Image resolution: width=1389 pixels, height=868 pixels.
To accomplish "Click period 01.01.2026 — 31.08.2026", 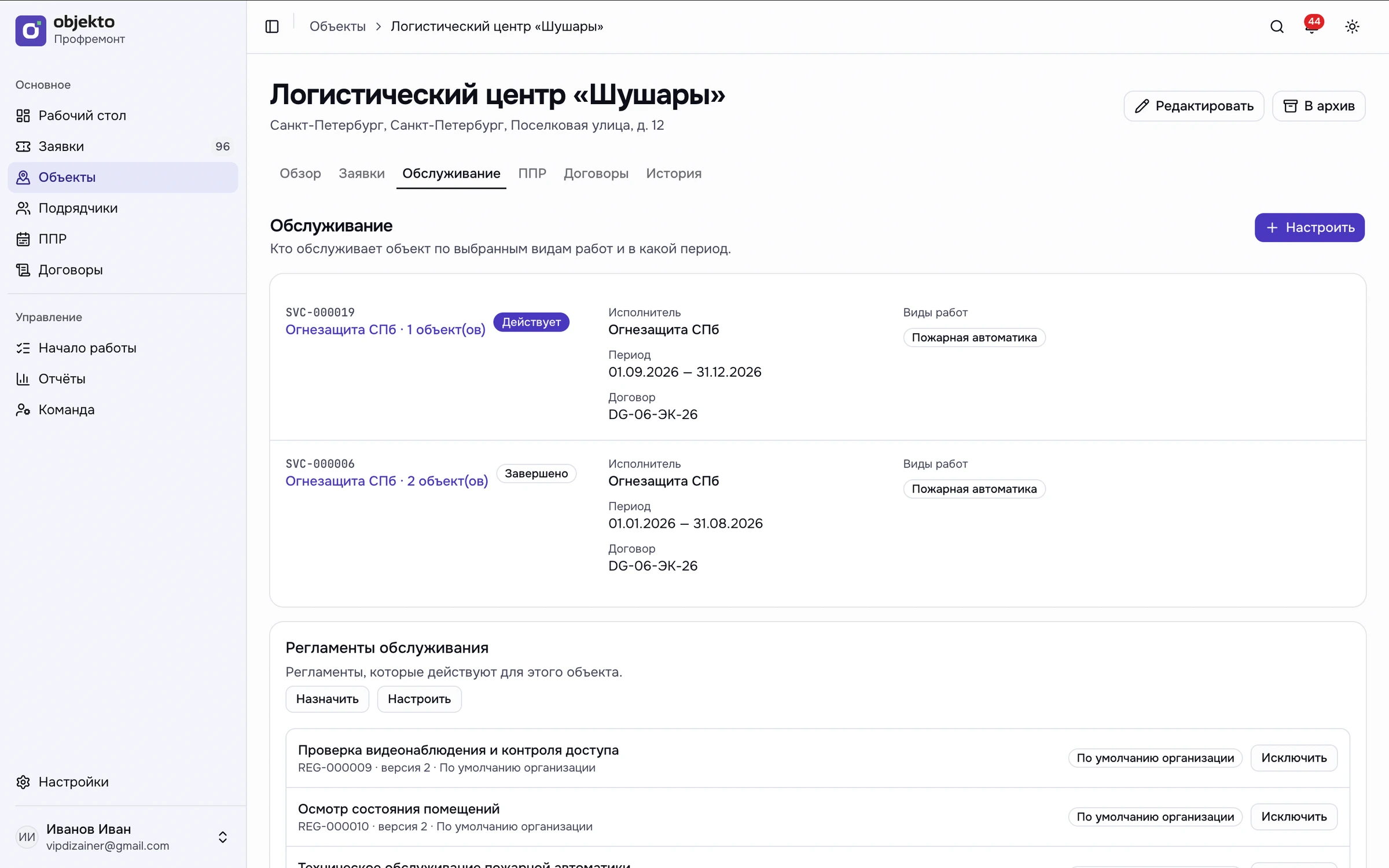I will click(x=685, y=524).
